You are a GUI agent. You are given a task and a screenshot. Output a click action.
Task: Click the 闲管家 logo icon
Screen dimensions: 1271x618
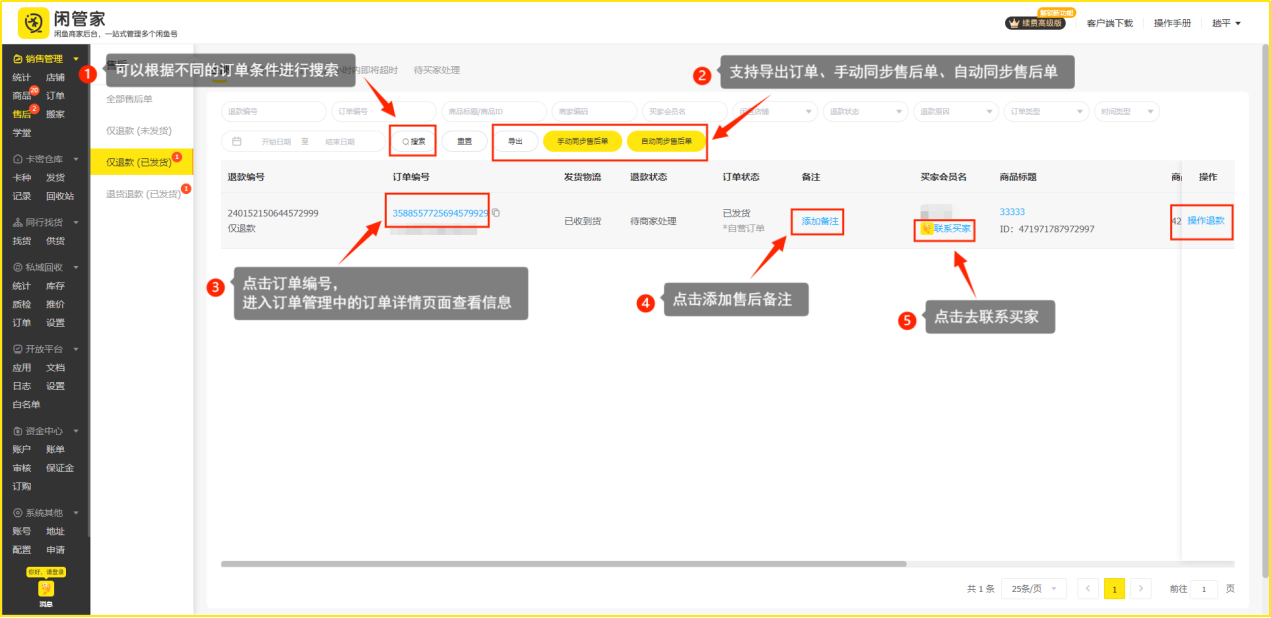(34, 22)
